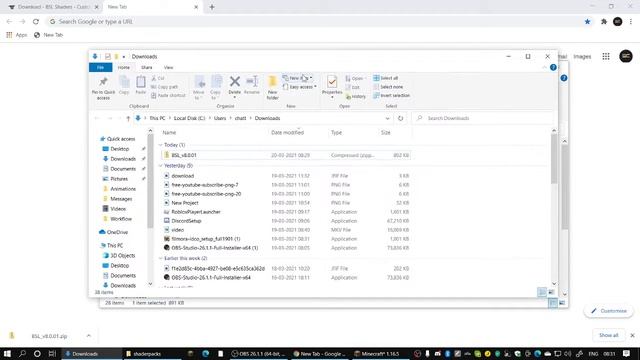Screen dimensions: 640x360
Task: Open Chrome extensions puzzle icon
Action: pos(604,22)
